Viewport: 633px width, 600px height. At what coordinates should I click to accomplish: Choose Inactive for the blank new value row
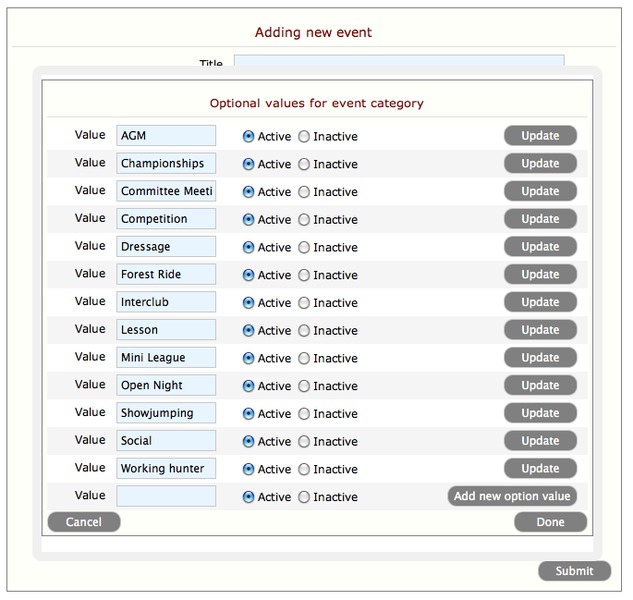point(304,497)
